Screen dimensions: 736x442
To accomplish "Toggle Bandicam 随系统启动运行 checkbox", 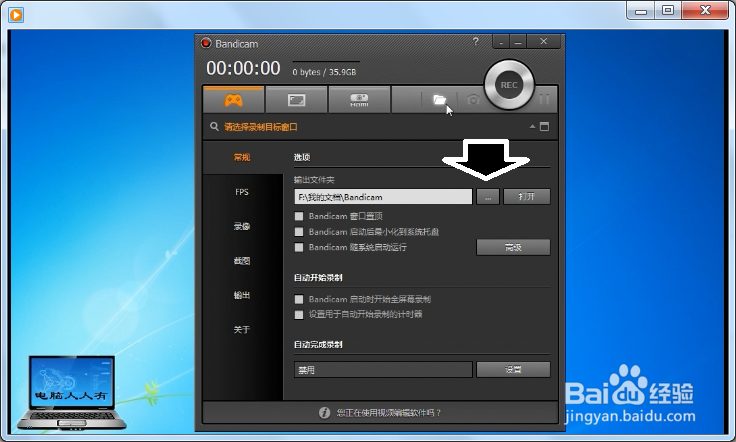I will [x=299, y=247].
